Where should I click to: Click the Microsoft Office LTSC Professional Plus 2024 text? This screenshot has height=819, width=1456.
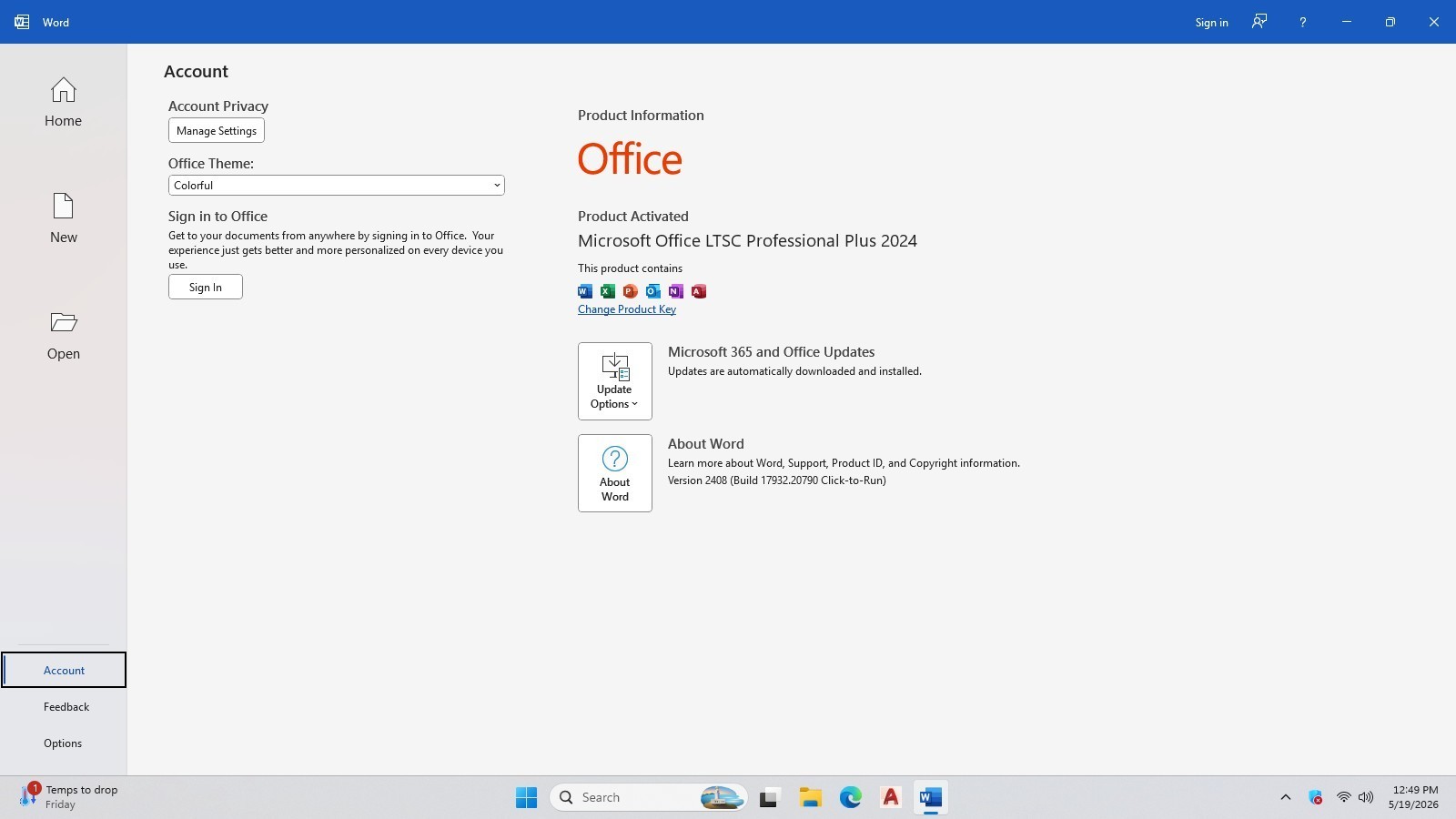747,241
